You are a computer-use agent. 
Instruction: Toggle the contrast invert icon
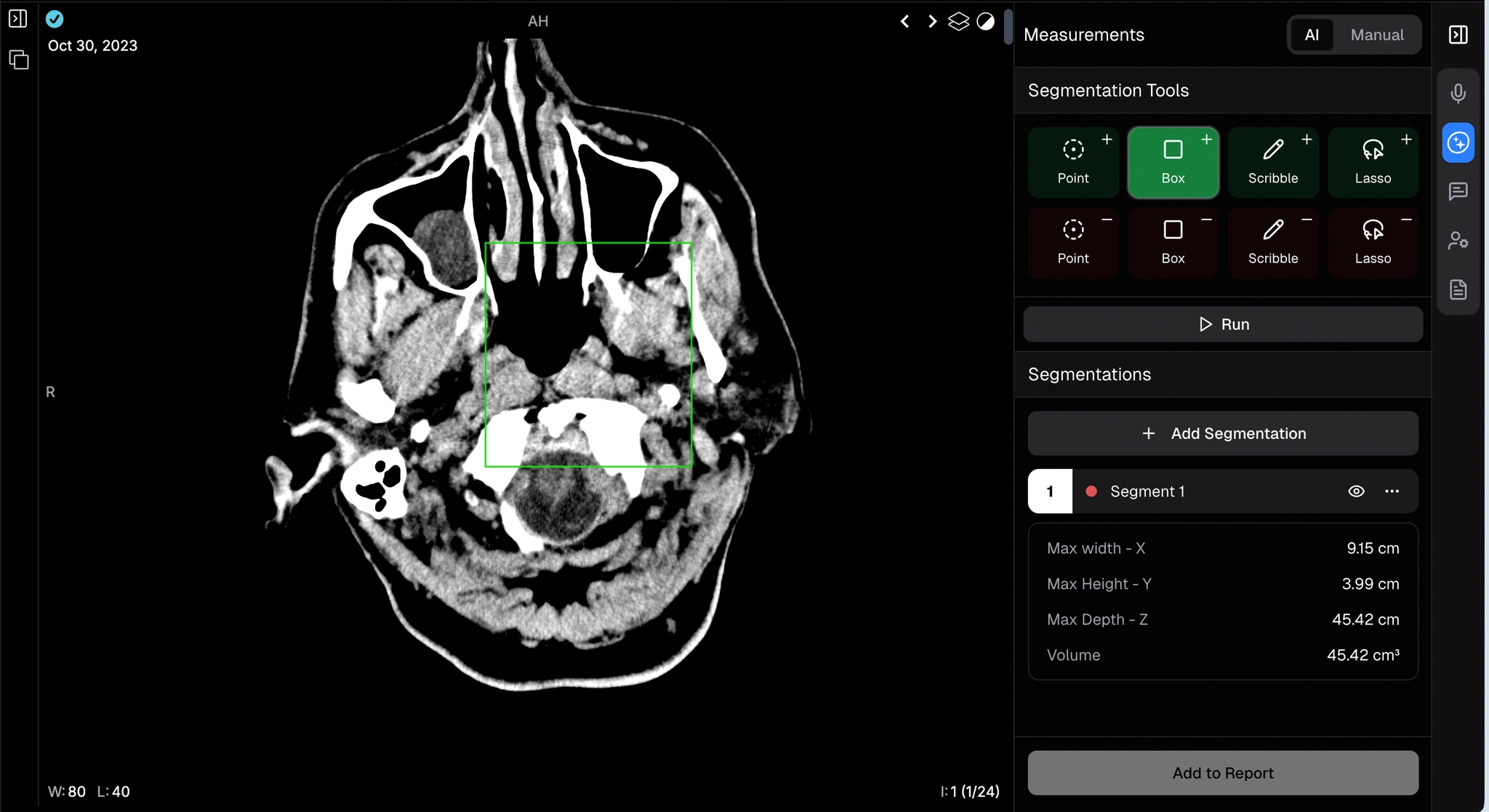point(986,22)
